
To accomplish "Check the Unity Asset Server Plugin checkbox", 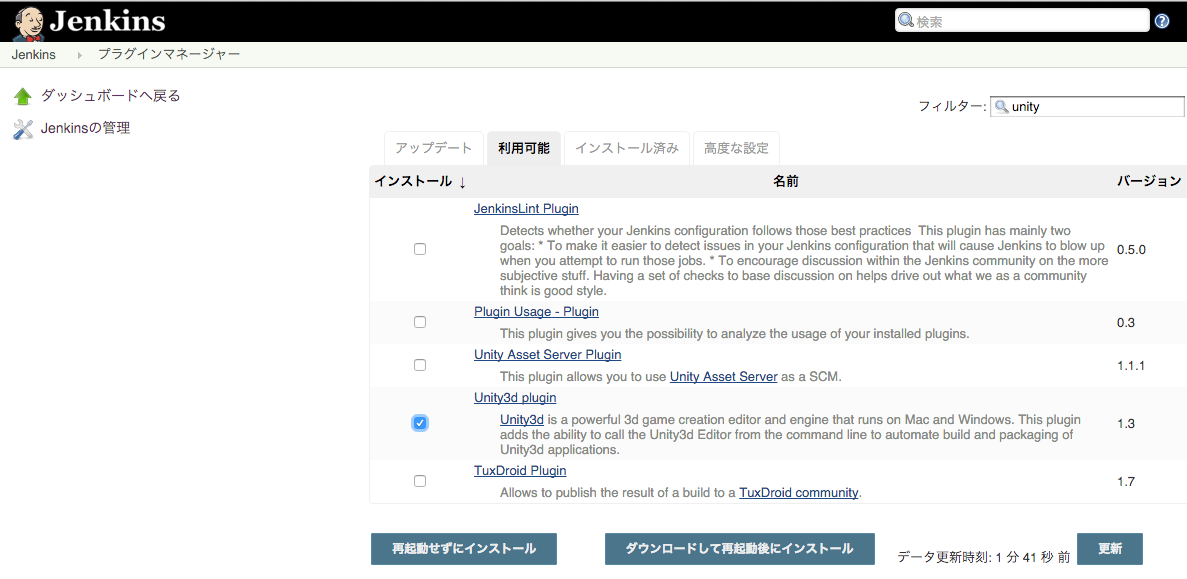I will click(420, 365).
